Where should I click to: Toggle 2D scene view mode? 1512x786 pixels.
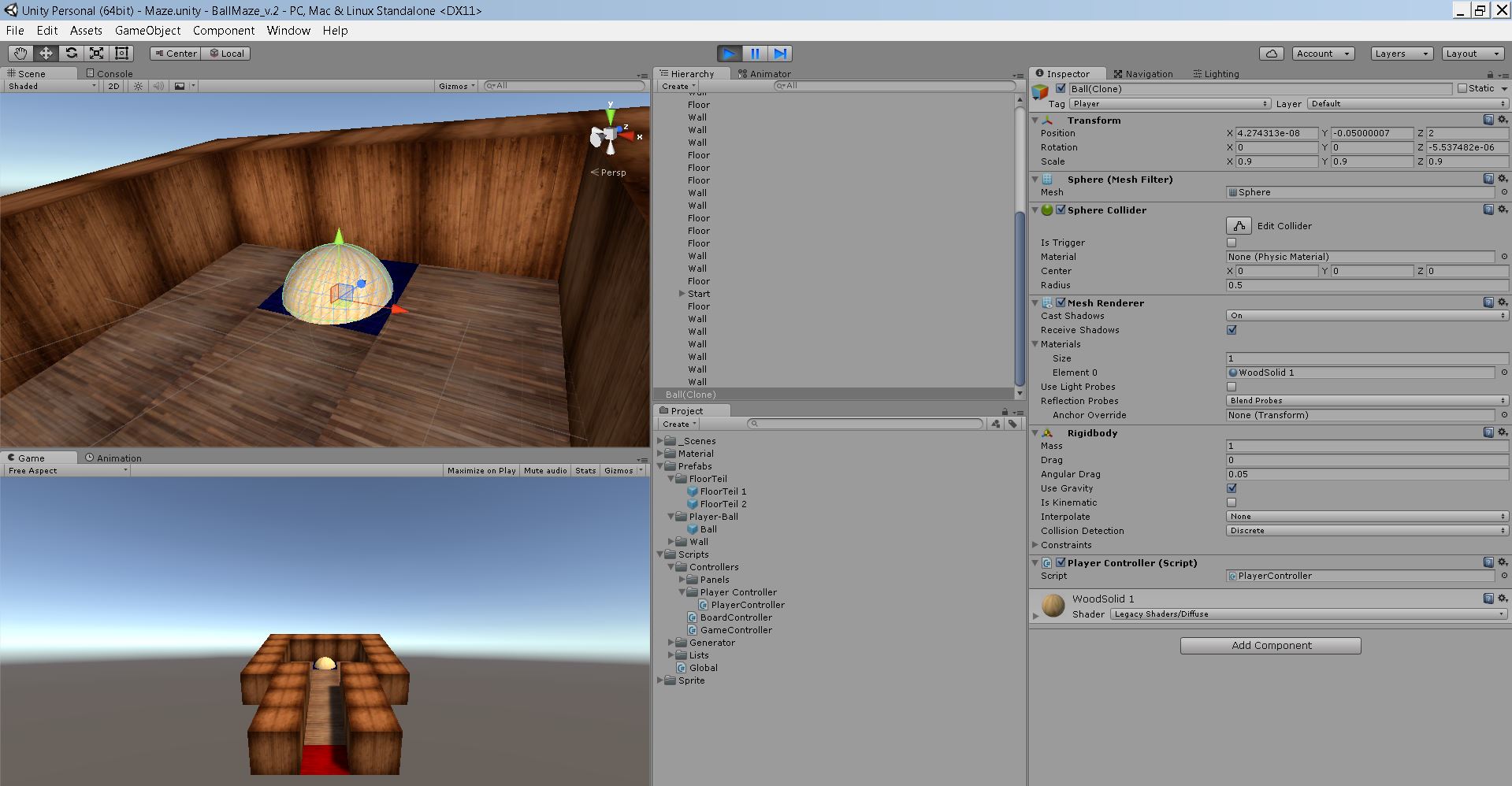[x=113, y=86]
